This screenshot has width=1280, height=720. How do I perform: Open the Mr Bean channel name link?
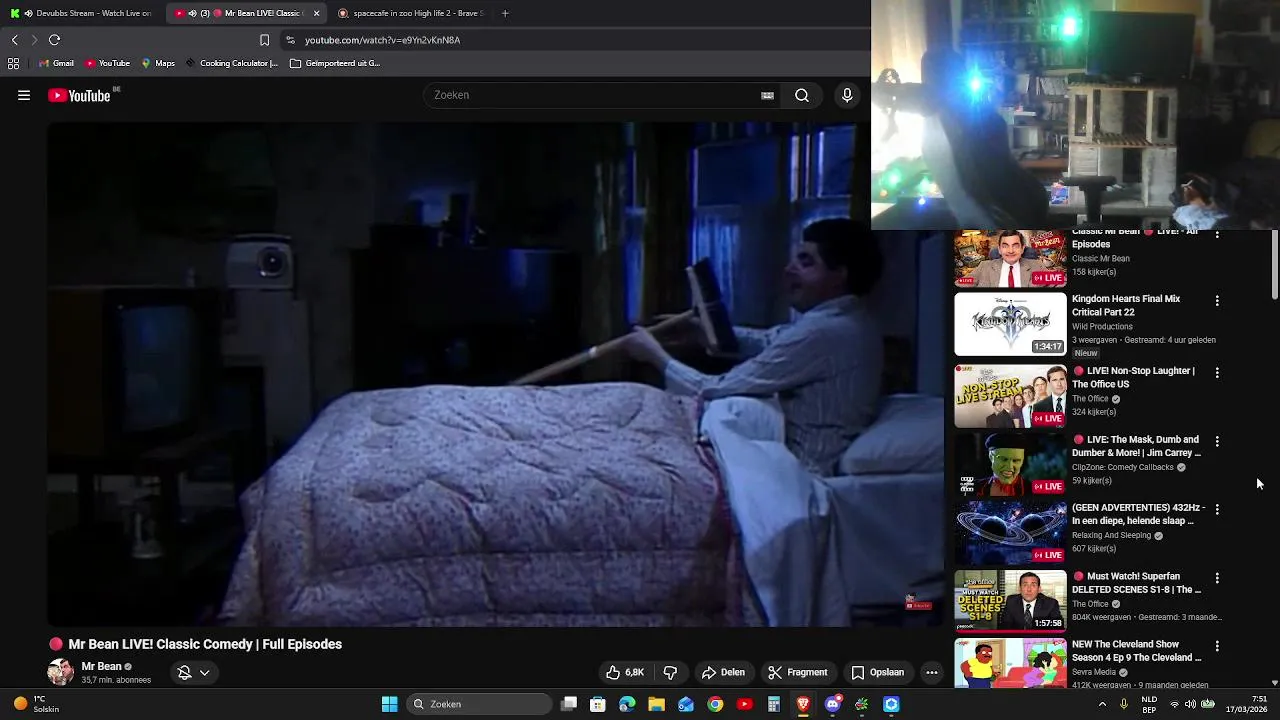click(x=101, y=667)
